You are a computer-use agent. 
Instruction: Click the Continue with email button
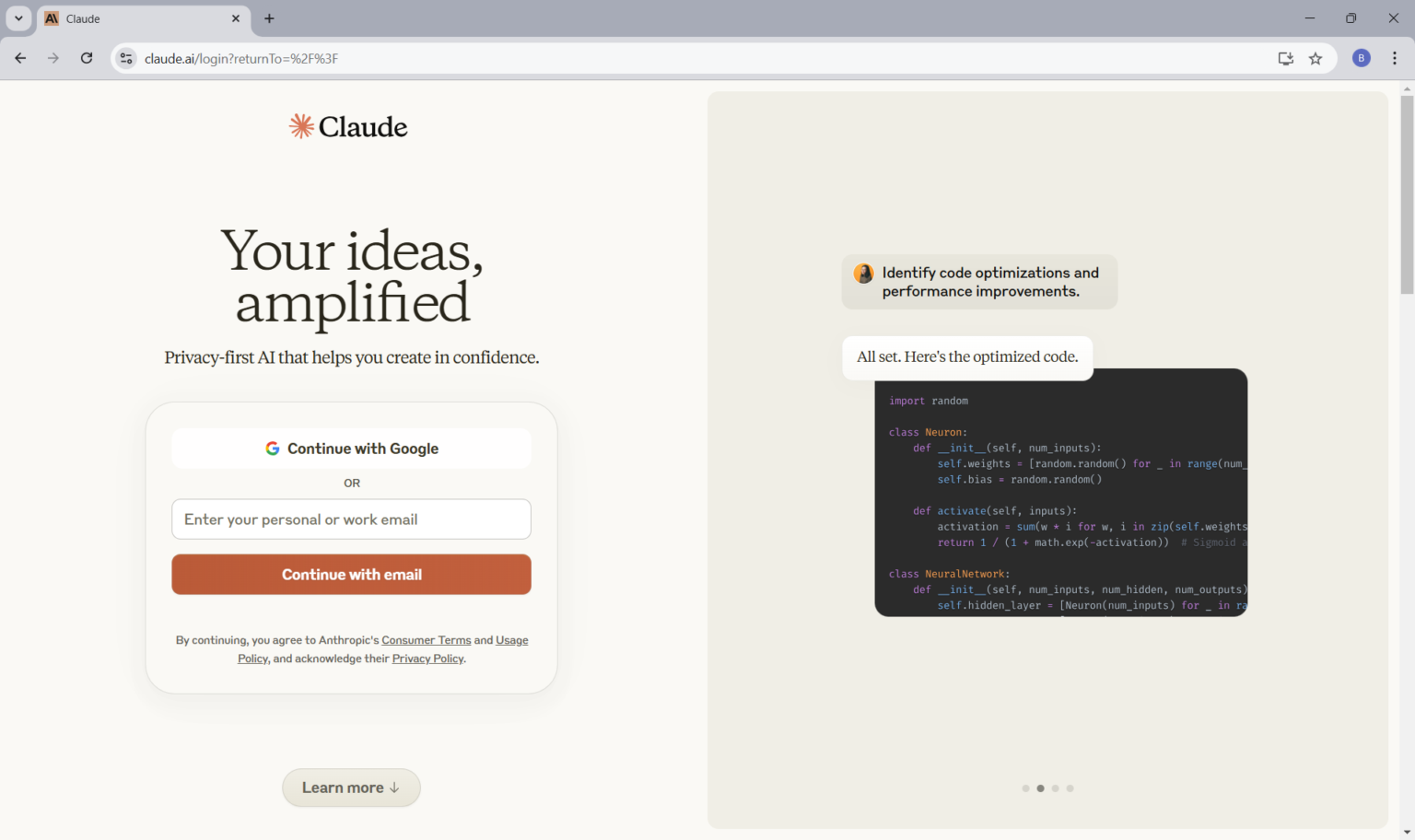[x=351, y=574]
